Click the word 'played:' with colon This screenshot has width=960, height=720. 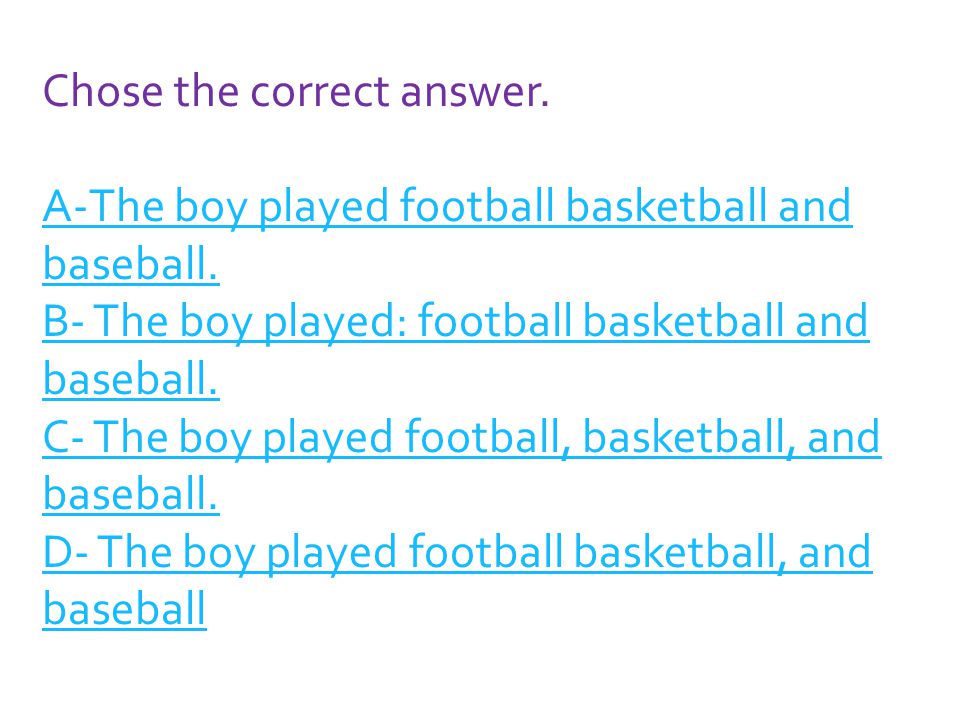point(336,324)
